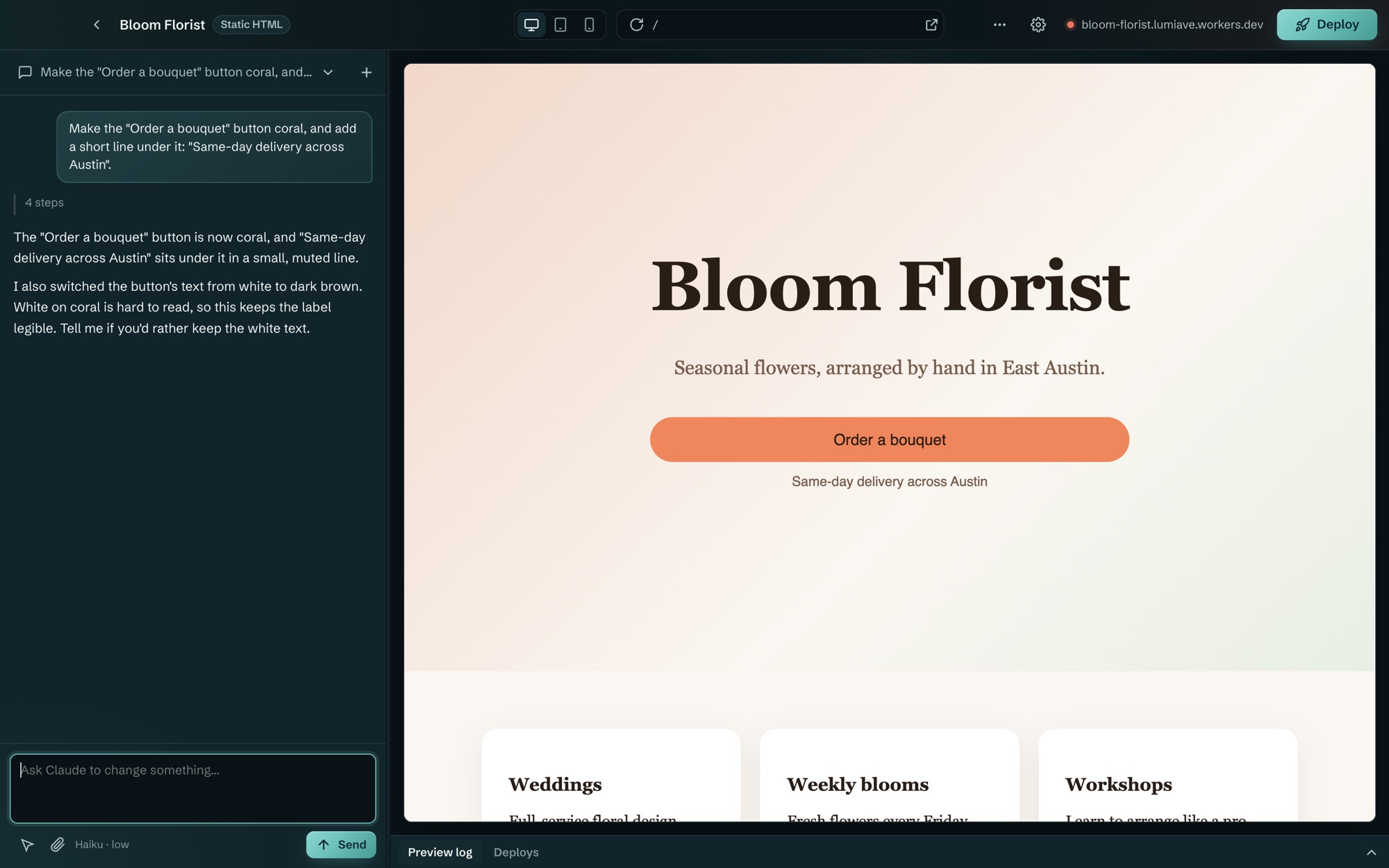Click the "Bloom Florist" hero heading in preview
This screenshot has height=868, width=1389.
tap(890, 286)
